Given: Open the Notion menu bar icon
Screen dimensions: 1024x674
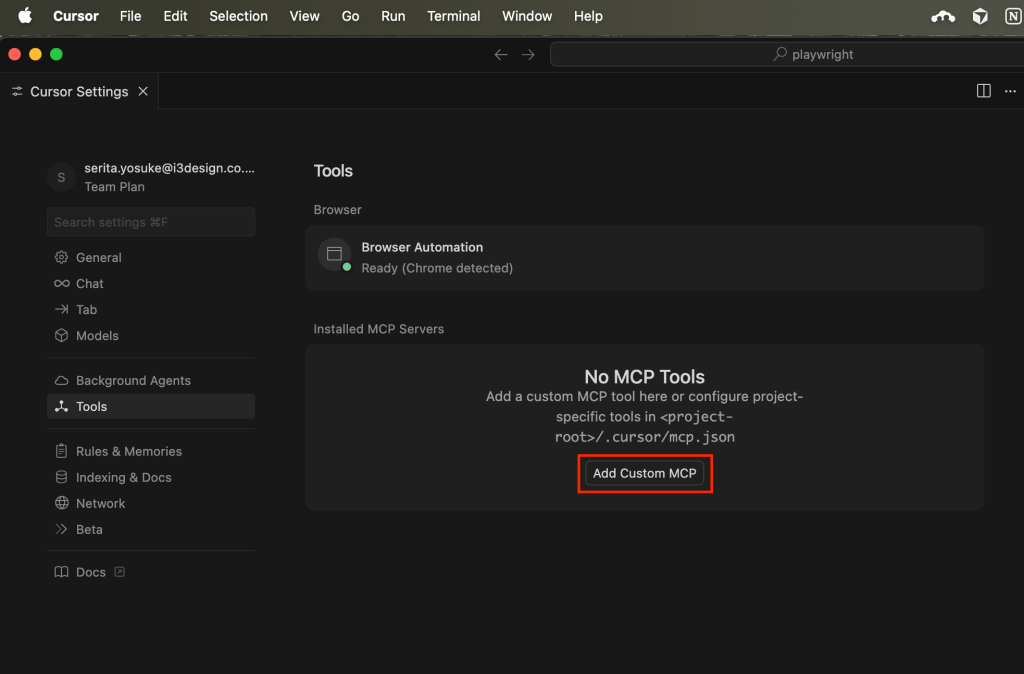Looking at the screenshot, I should pyautogui.click(x=1012, y=16).
